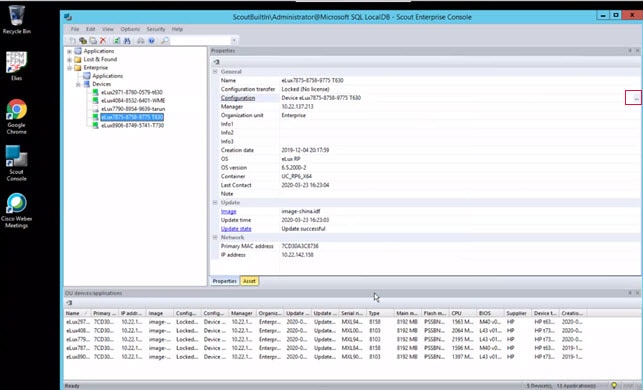Image resolution: width=643 pixels, height=390 pixels.
Task: Click the print toolbar icon
Action: click(141, 40)
